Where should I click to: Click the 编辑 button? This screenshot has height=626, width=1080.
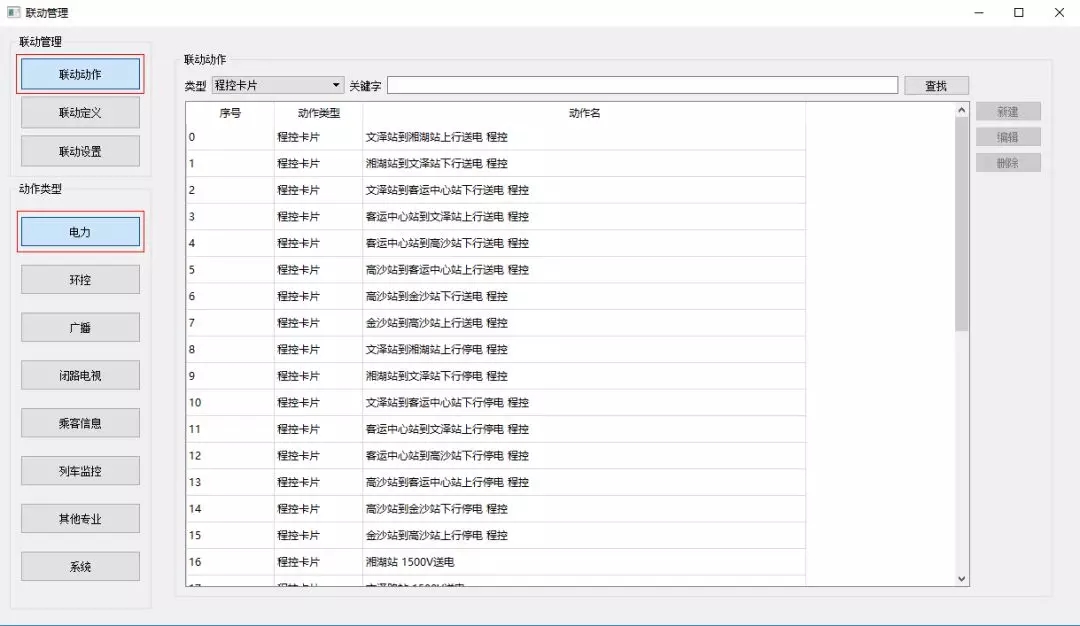pos(1008,137)
